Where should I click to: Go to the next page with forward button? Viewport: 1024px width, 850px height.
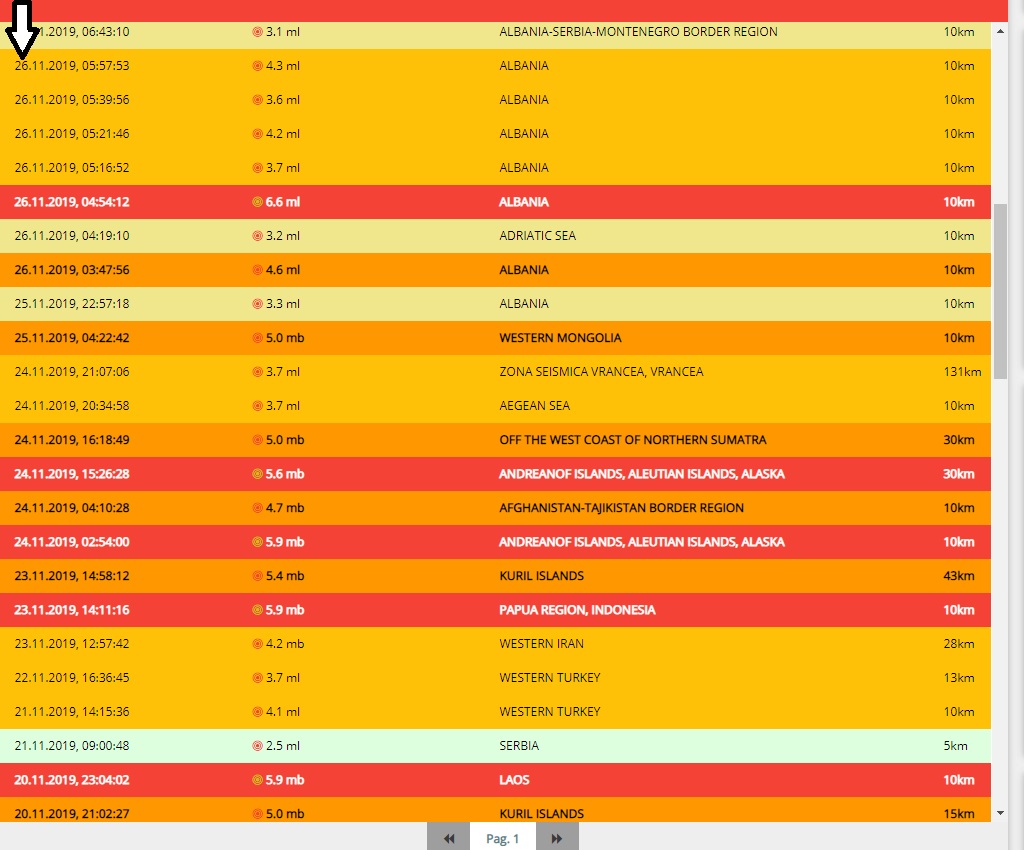click(x=557, y=838)
